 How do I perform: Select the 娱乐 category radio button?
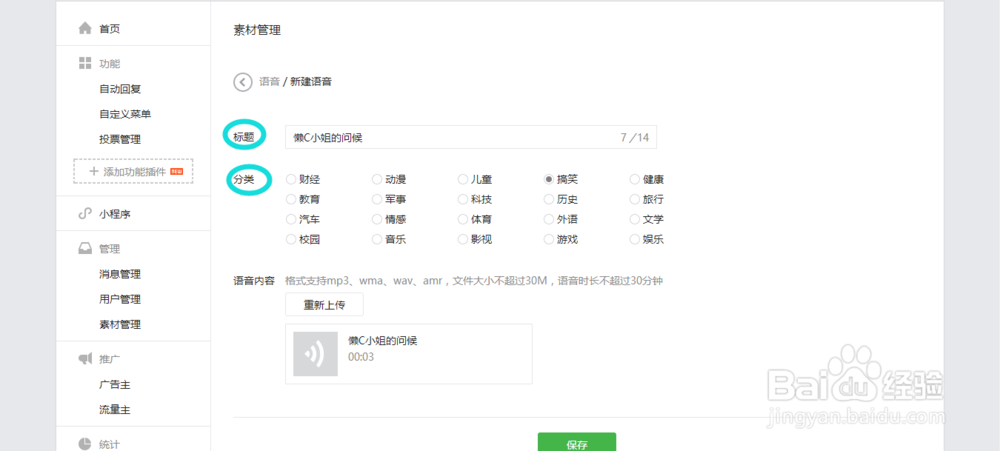coord(634,240)
